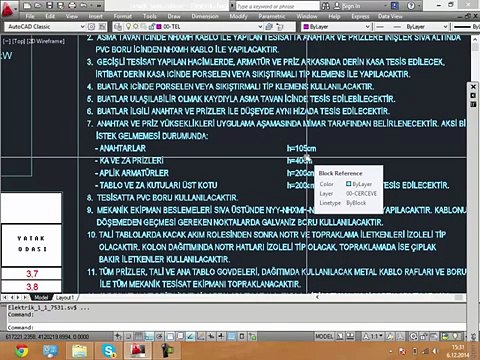This screenshot has height=360, width=480.
Task: Open the Modify menu
Action: [238, 16]
